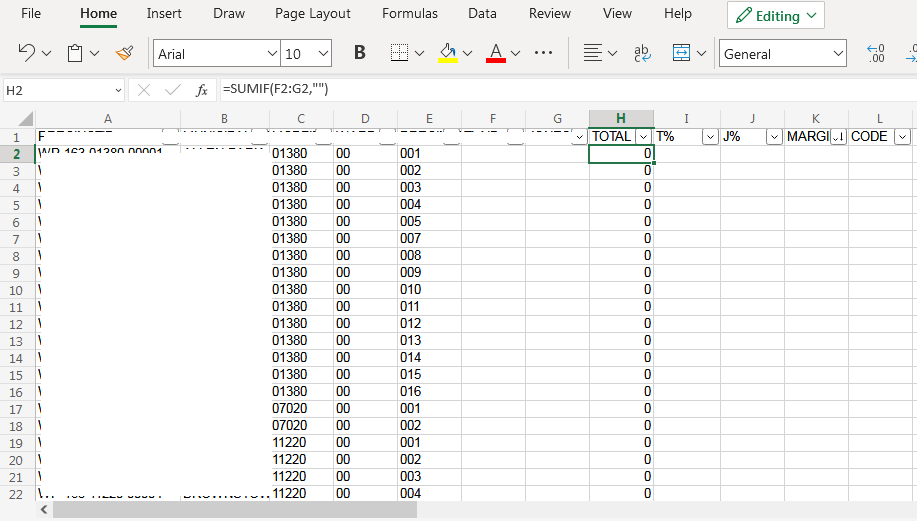Open the File menu
The image size is (917, 521).
point(31,13)
